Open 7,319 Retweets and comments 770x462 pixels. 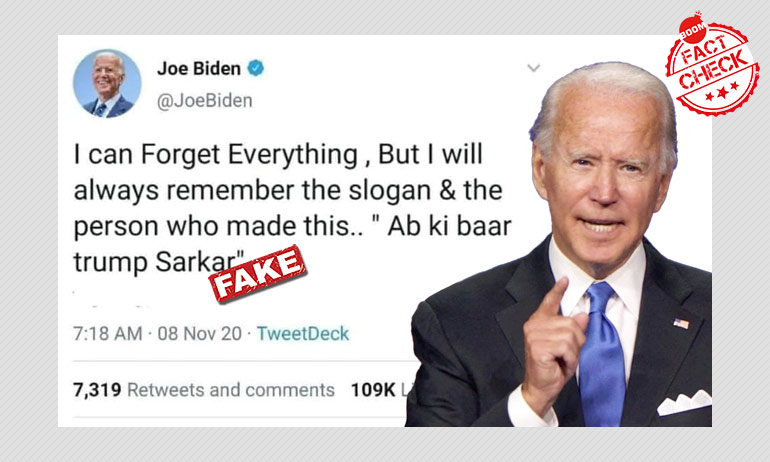click(x=204, y=390)
